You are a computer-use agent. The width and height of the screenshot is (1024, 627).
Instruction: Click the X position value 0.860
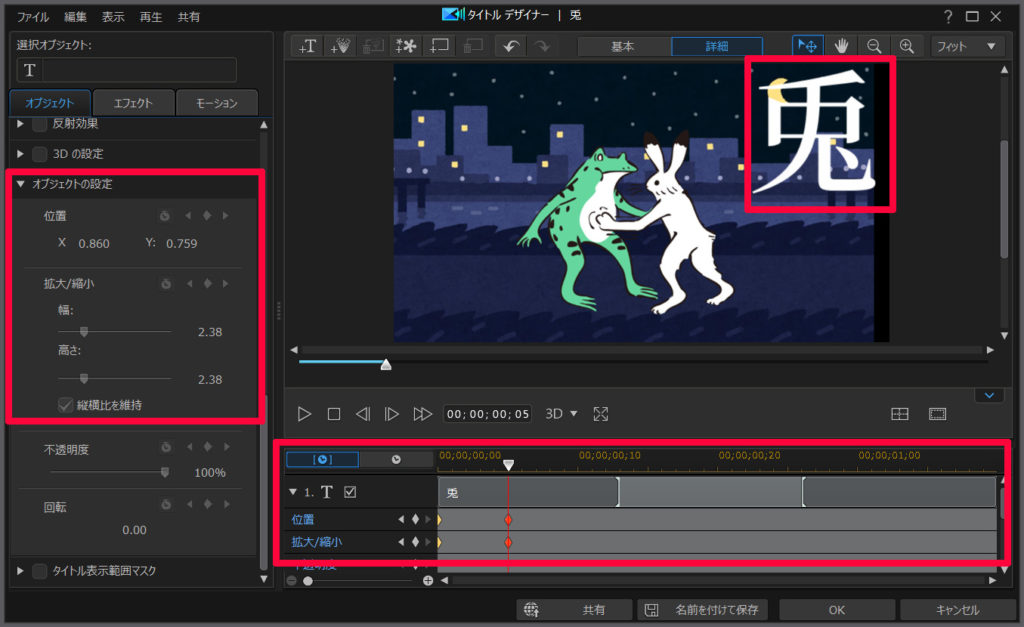point(94,244)
